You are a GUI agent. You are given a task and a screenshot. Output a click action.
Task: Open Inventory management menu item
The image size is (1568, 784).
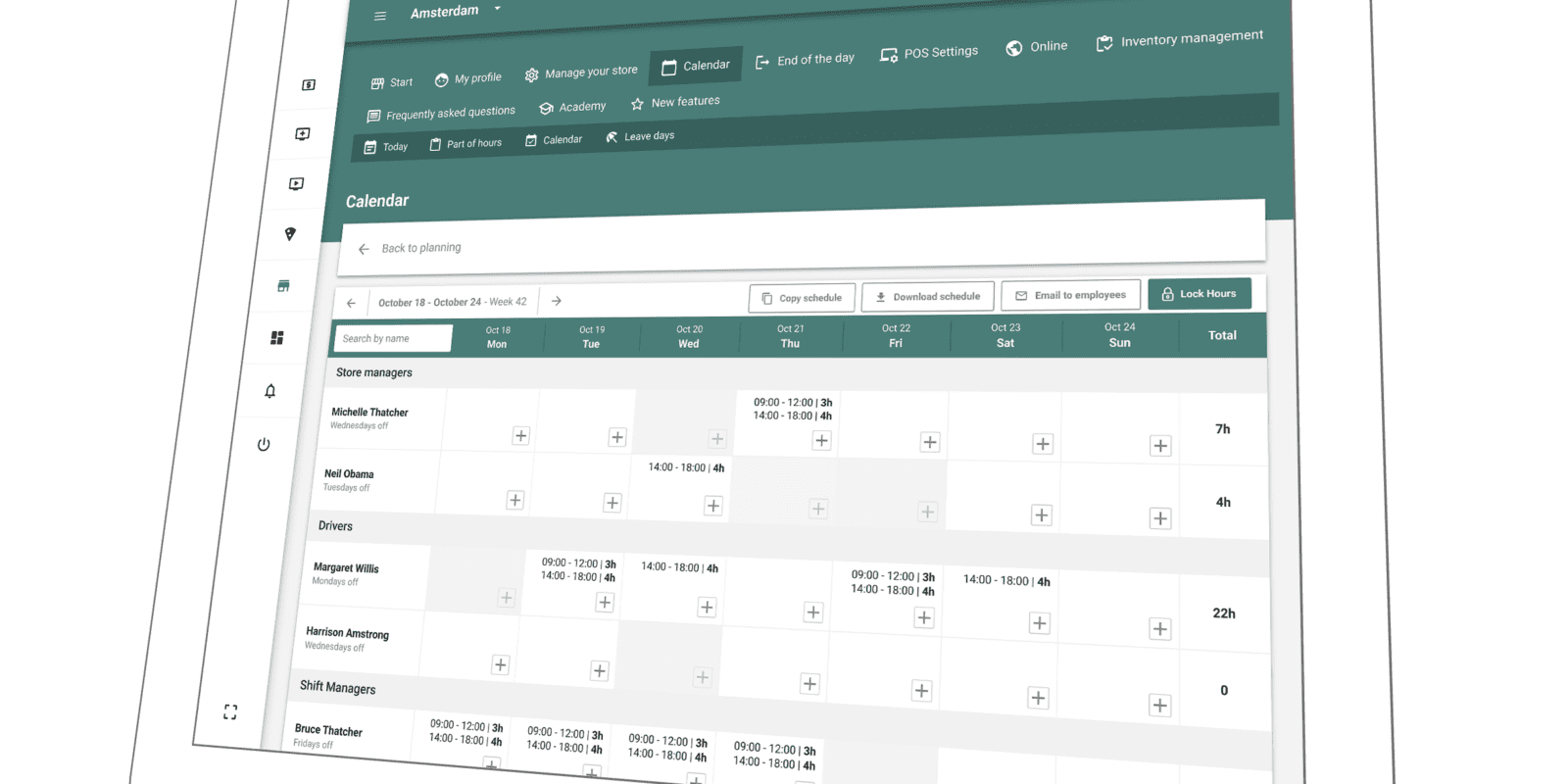[x=1180, y=39]
